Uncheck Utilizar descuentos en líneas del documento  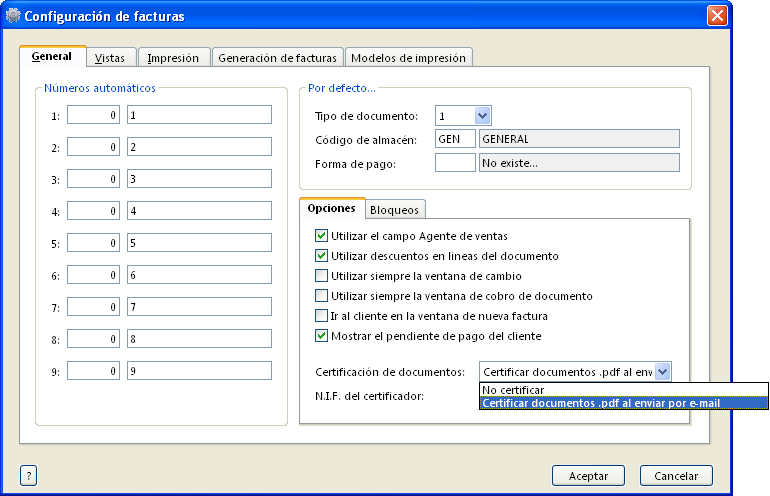[321, 256]
